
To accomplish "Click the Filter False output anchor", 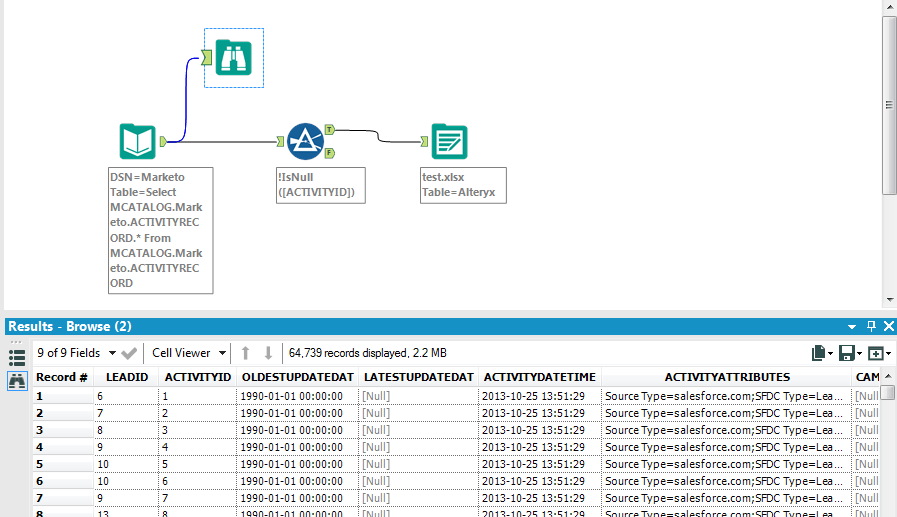I will click(330, 153).
